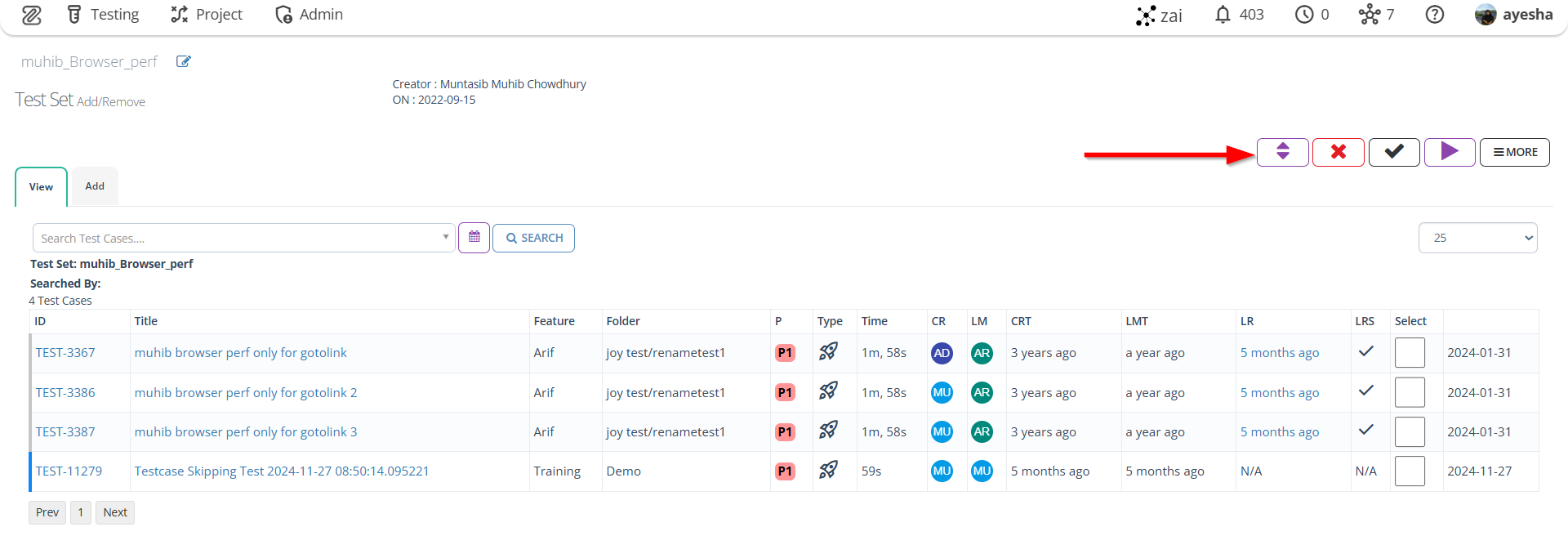Select checkbox for TEST-3387 row
The image size is (1568, 536).
1410,431
